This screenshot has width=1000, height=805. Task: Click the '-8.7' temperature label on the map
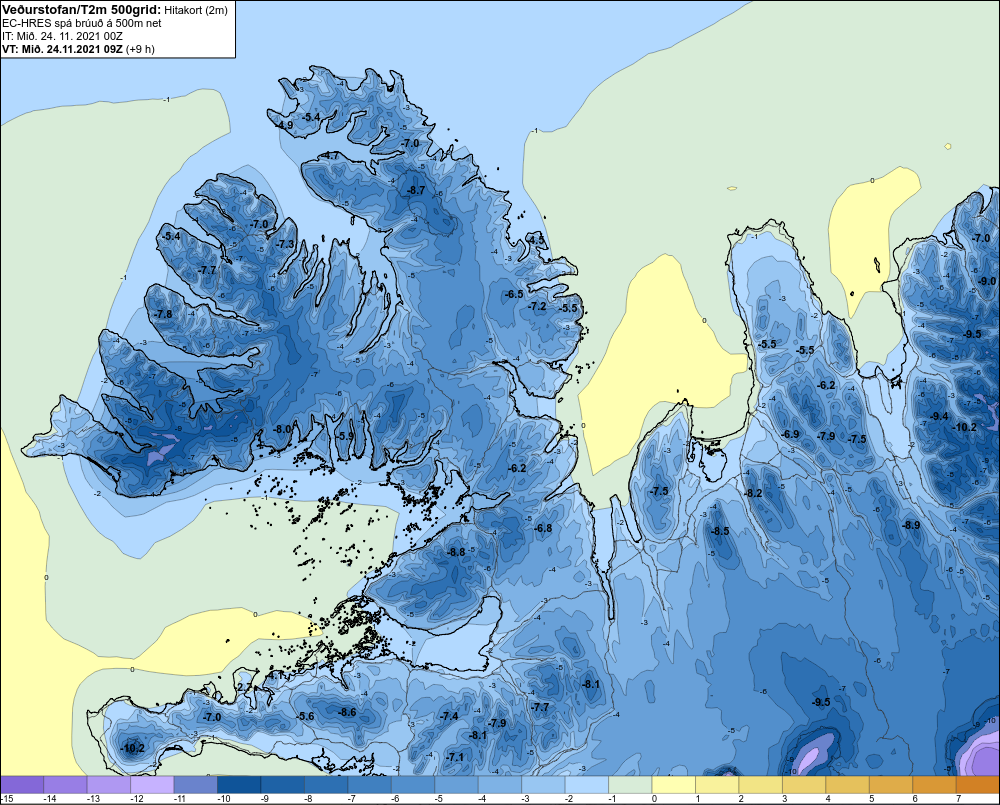point(416,190)
